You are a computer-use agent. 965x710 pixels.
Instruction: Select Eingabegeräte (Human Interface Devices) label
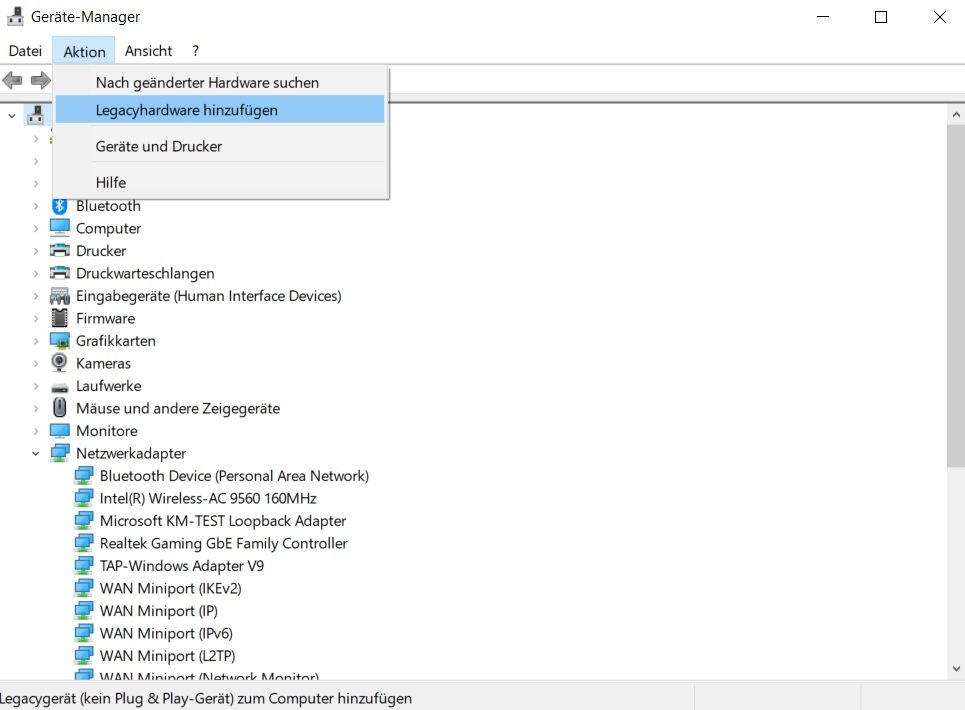pyautogui.click(x=209, y=296)
